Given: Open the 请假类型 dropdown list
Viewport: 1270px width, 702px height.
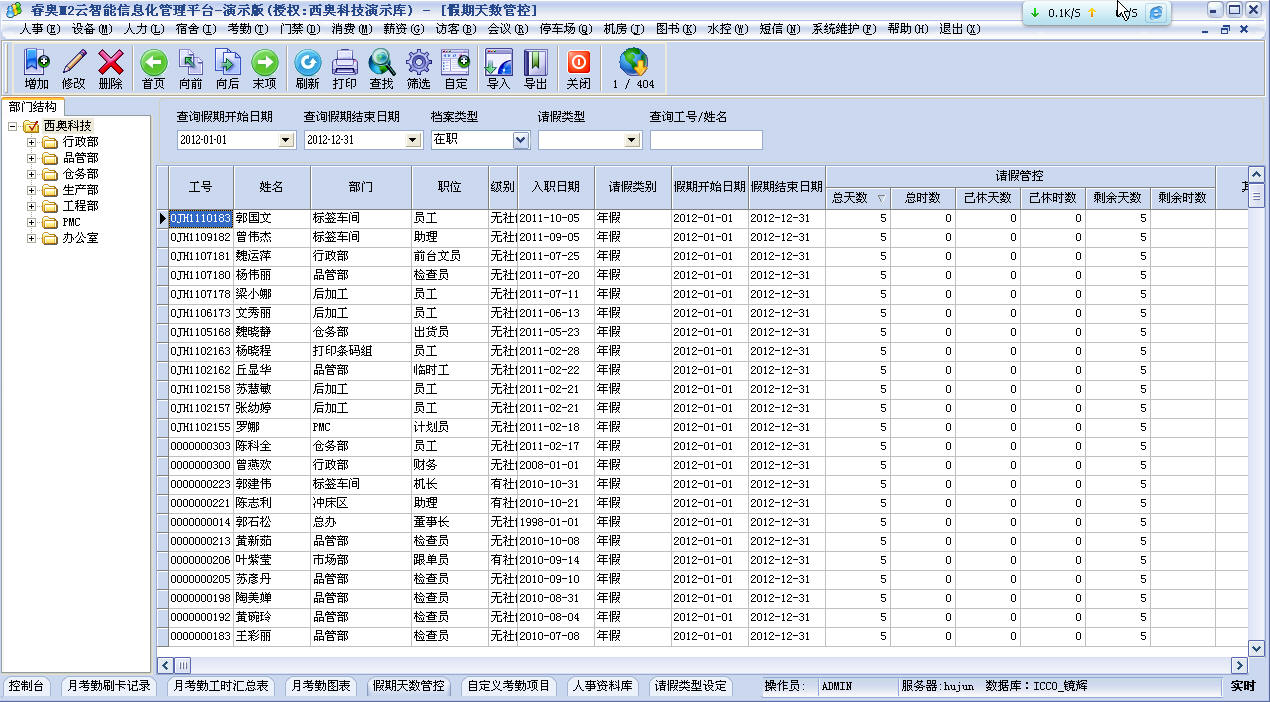Looking at the screenshot, I should (632, 140).
